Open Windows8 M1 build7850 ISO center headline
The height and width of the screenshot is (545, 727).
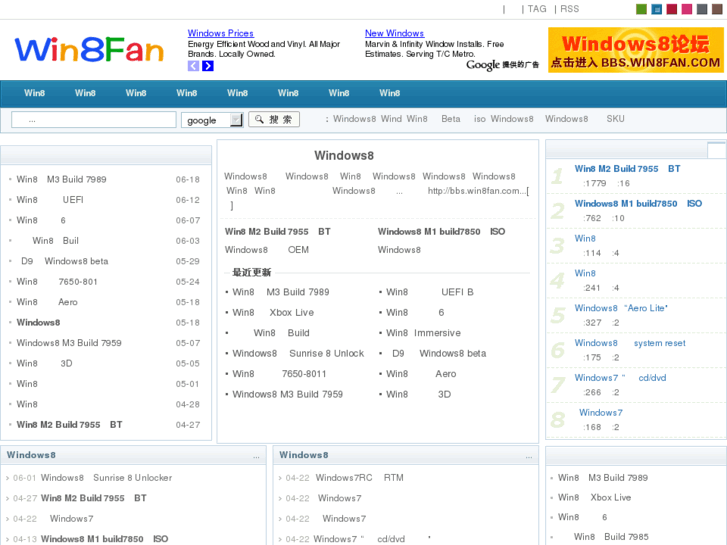pyautogui.click(x=441, y=231)
